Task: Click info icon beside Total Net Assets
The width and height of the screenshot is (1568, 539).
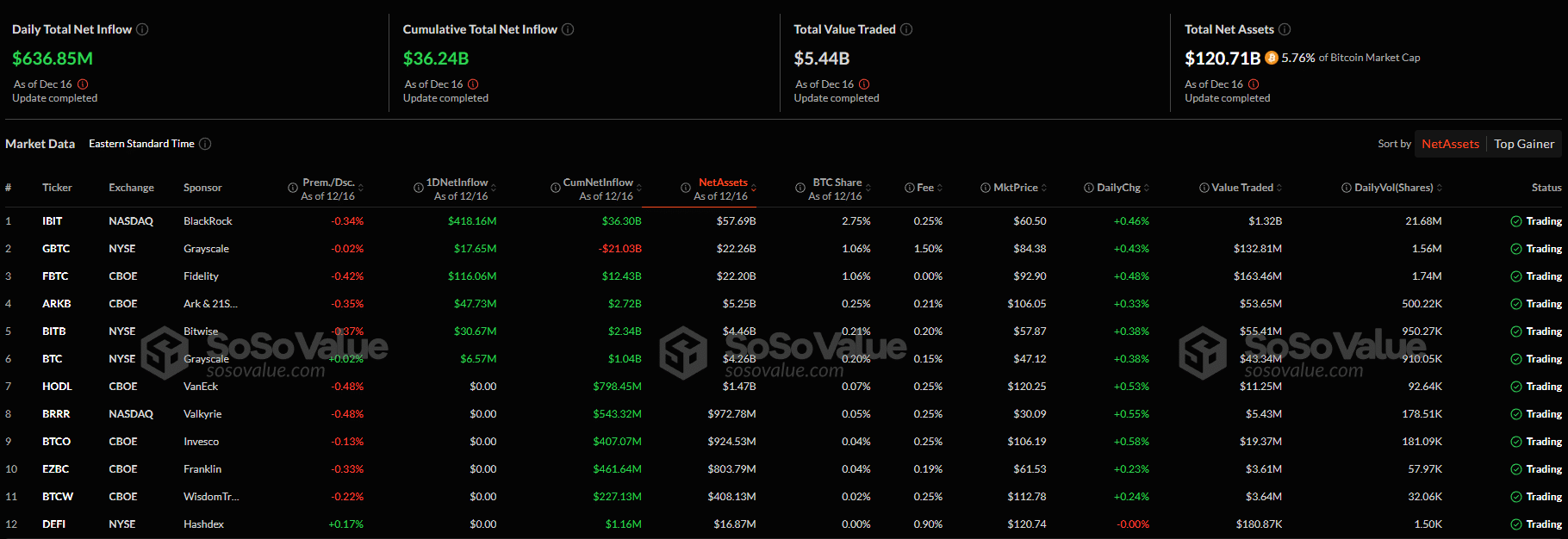Action: [1285, 29]
